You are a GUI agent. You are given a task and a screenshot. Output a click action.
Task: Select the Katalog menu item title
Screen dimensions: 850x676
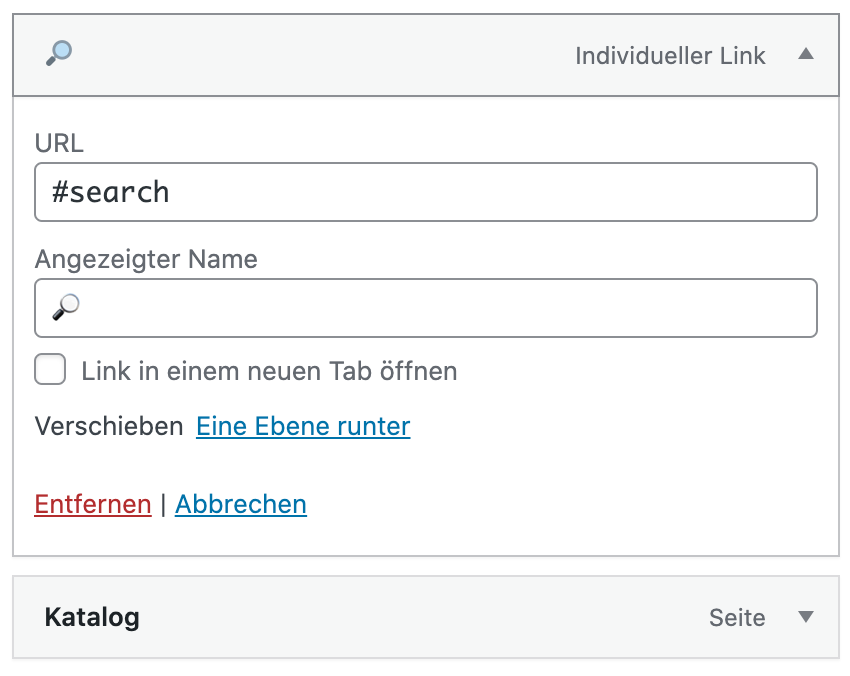(92, 617)
